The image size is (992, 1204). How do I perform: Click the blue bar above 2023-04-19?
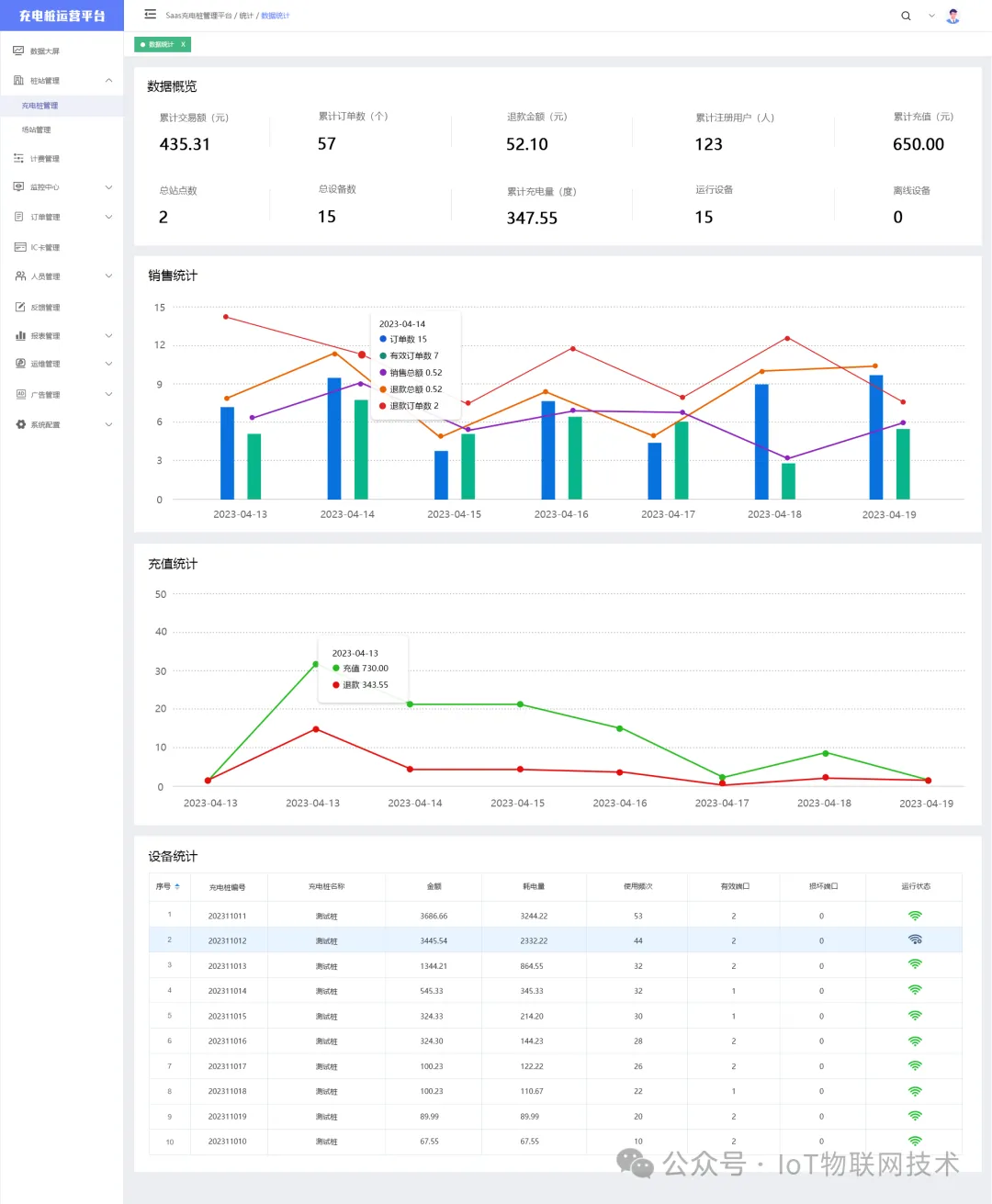876,437
